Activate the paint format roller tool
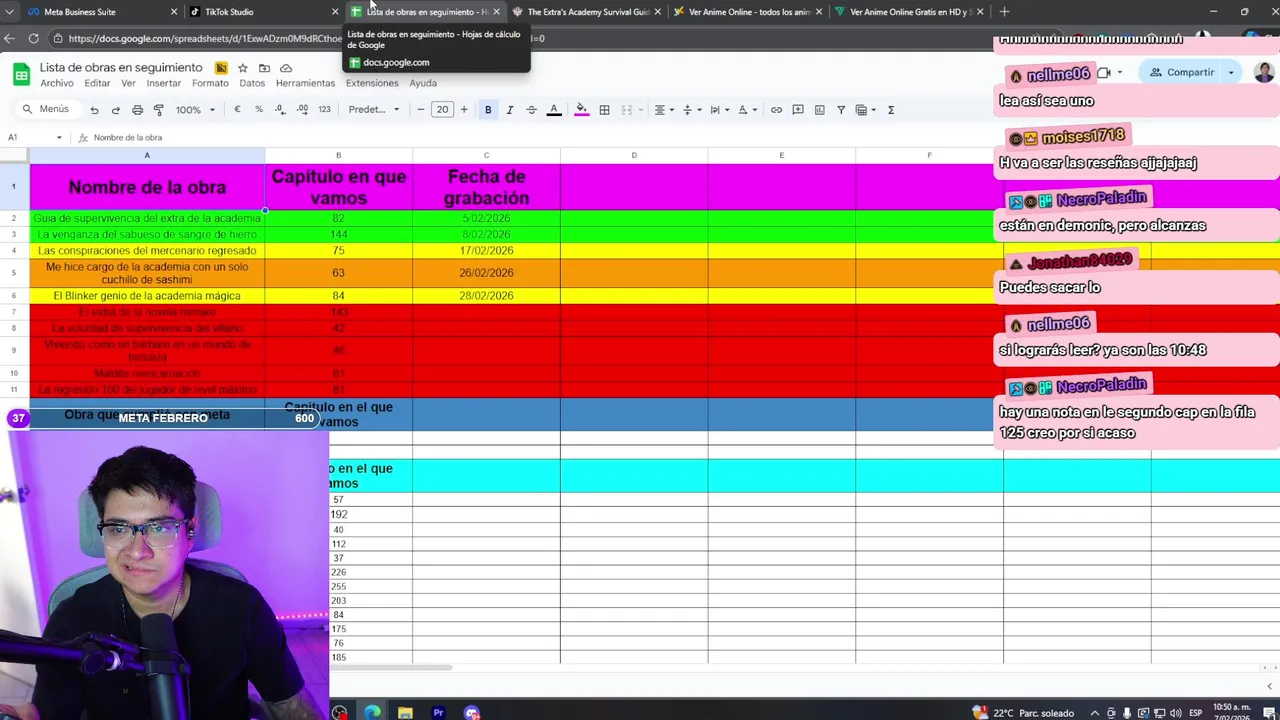 pos(159,110)
